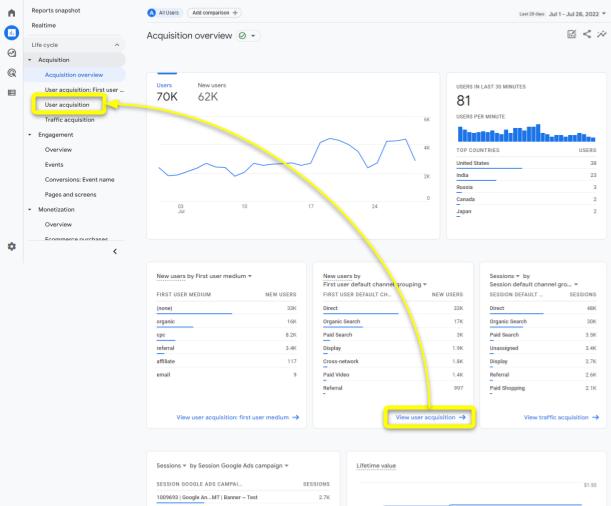Open the Explore icon in left rail
The height and width of the screenshot is (506, 611).
click(12, 53)
